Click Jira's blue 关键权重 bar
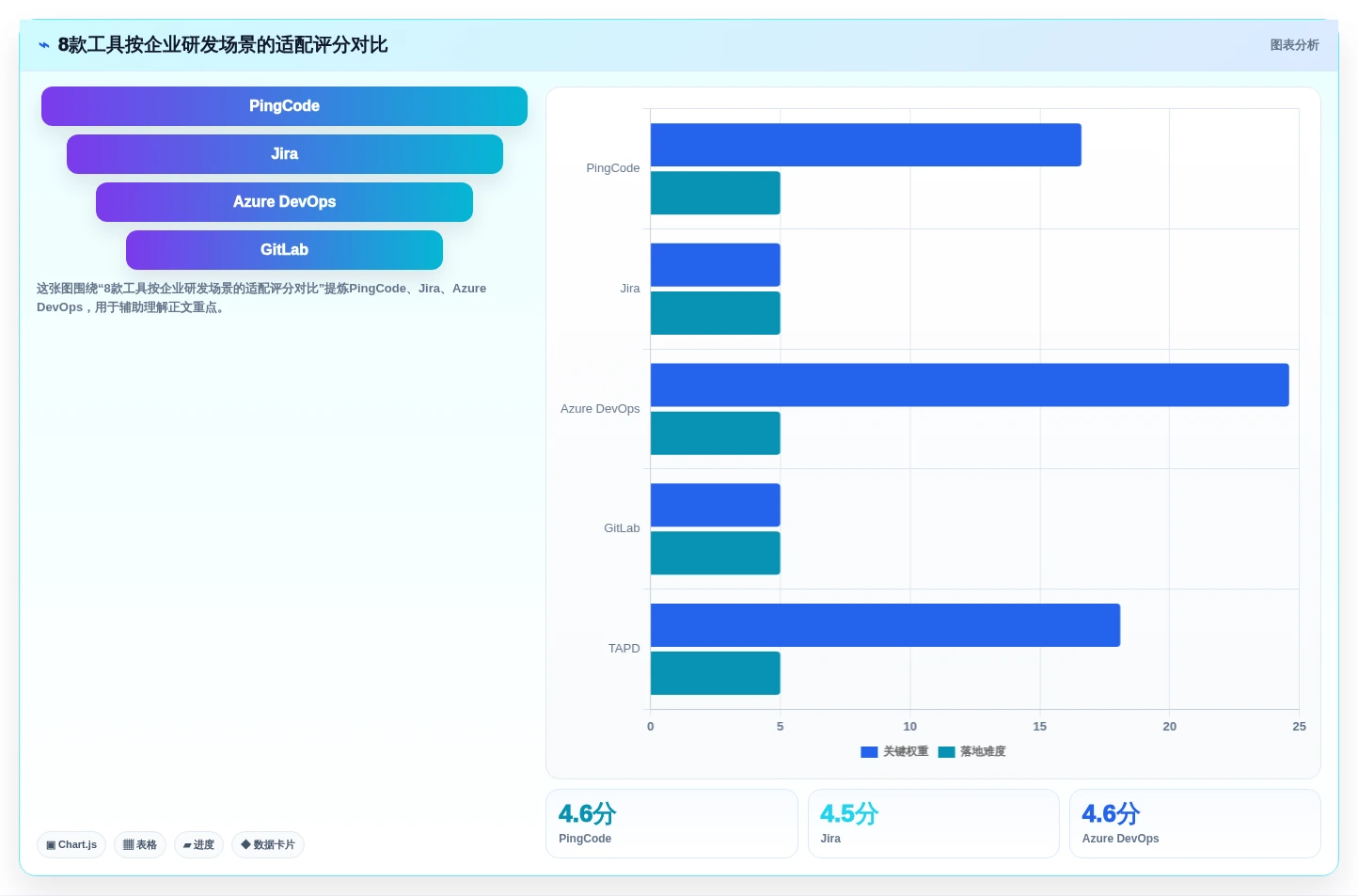This screenshot has width=1358, height=896. pos(716,265)
